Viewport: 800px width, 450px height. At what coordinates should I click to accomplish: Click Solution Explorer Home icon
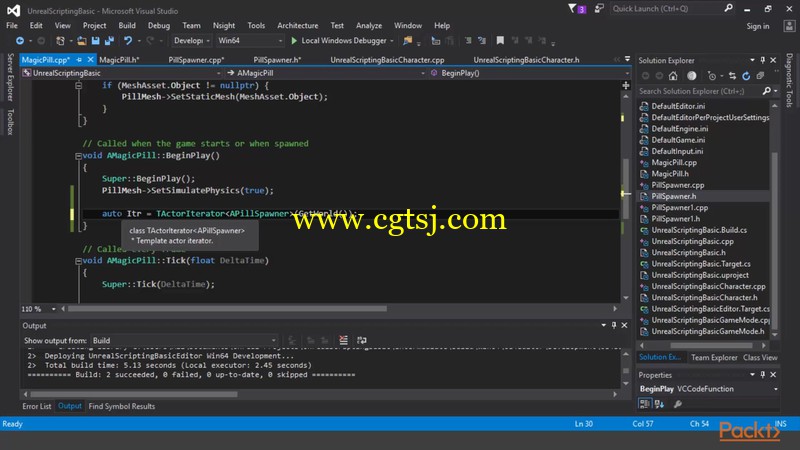point(673,76)
